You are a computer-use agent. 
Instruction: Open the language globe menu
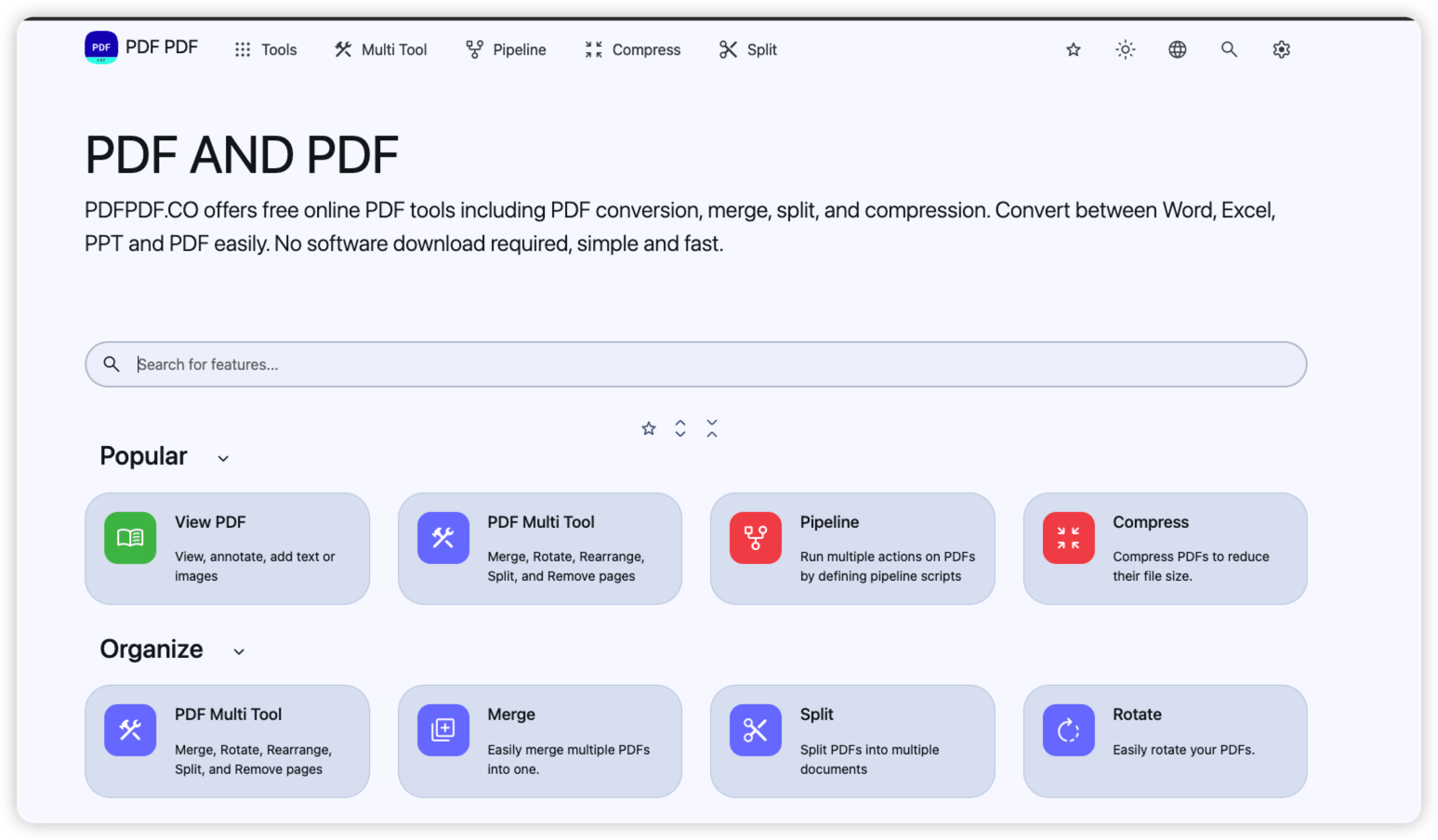tap(1178, 49)
